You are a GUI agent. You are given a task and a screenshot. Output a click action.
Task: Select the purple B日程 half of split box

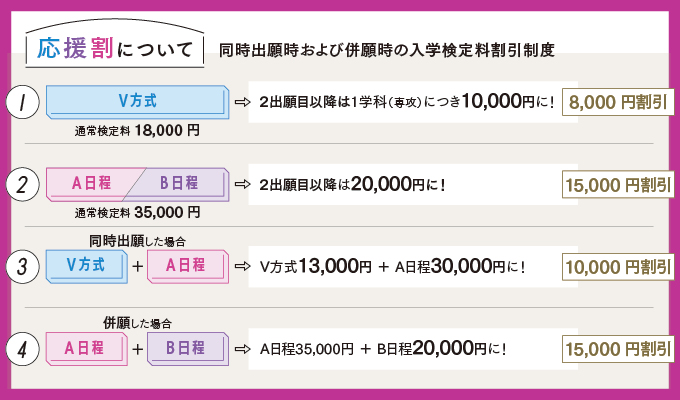point(179,184)
